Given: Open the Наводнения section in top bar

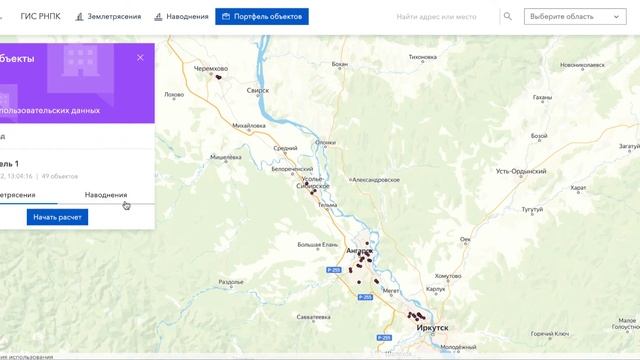Looking at the screenshot, I should (x=181, y=17).
